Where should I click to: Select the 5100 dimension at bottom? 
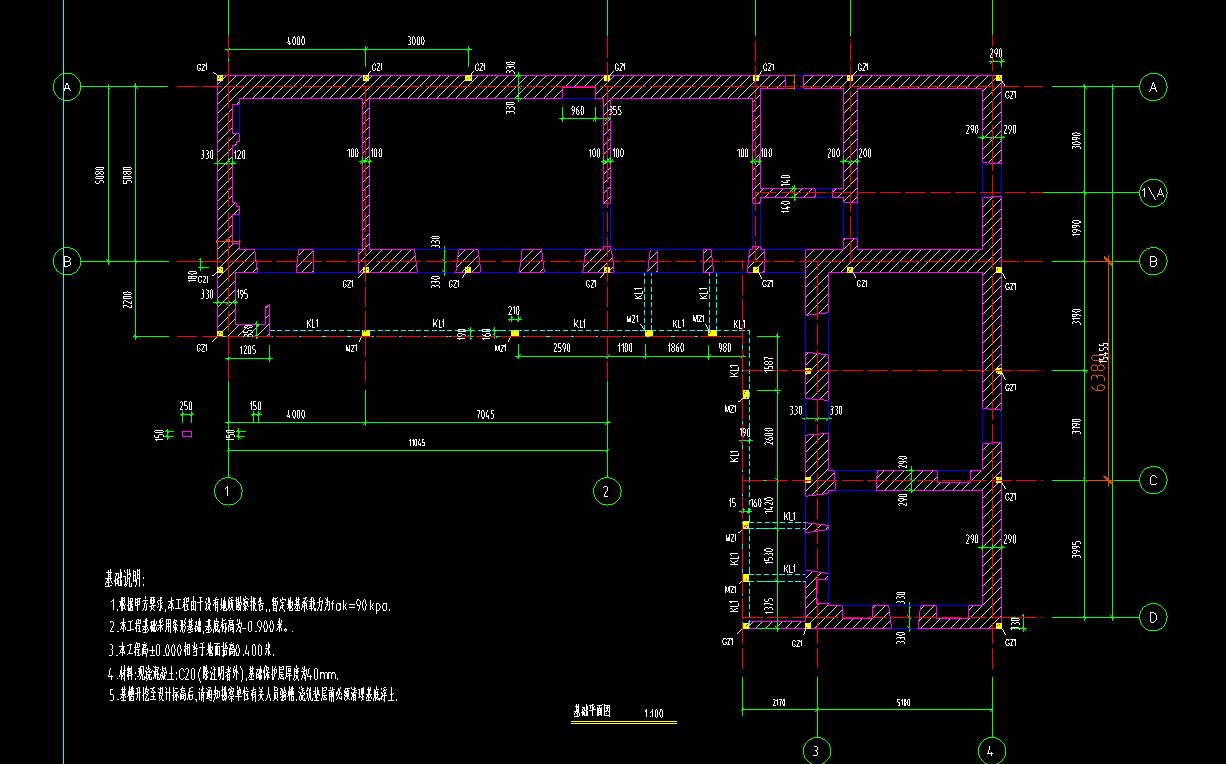point(903,703)
